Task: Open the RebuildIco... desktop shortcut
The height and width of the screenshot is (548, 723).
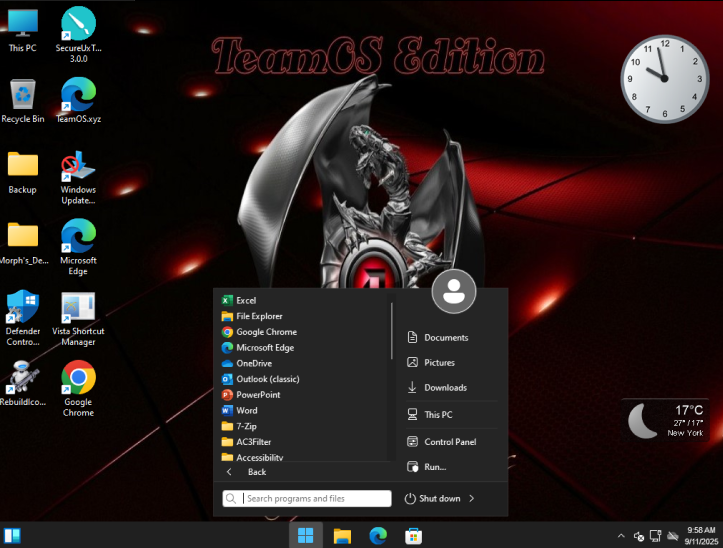Action: (23, 384)
